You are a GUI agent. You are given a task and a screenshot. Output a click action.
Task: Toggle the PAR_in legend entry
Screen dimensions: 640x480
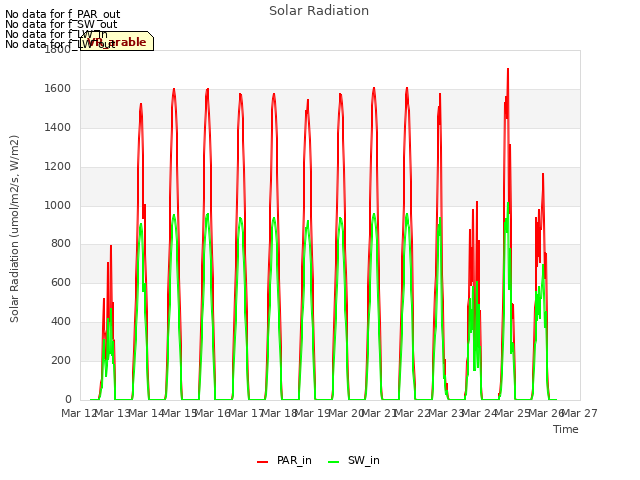pos(284,460)
